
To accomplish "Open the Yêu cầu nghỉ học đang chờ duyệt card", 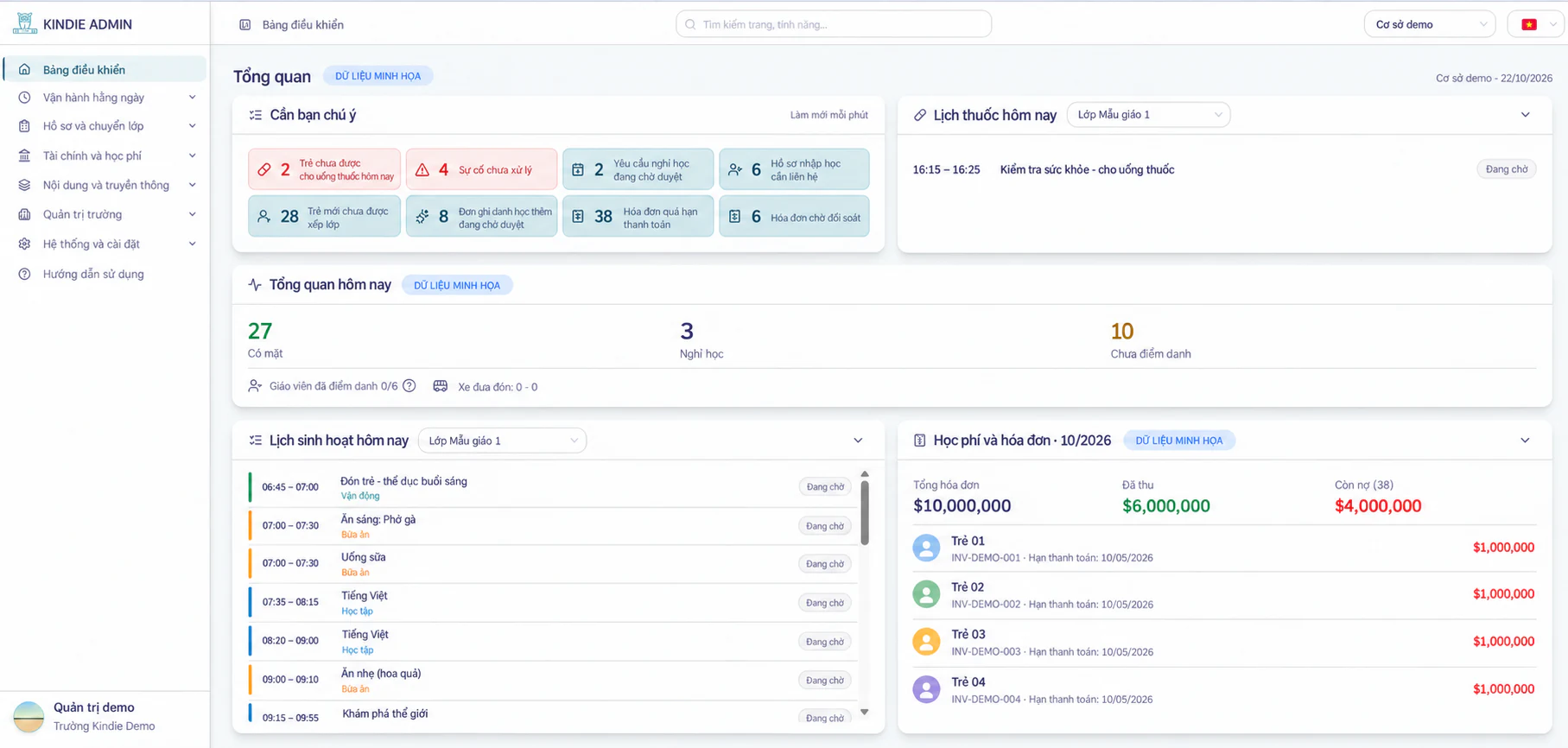I will [x=638, y=169].
